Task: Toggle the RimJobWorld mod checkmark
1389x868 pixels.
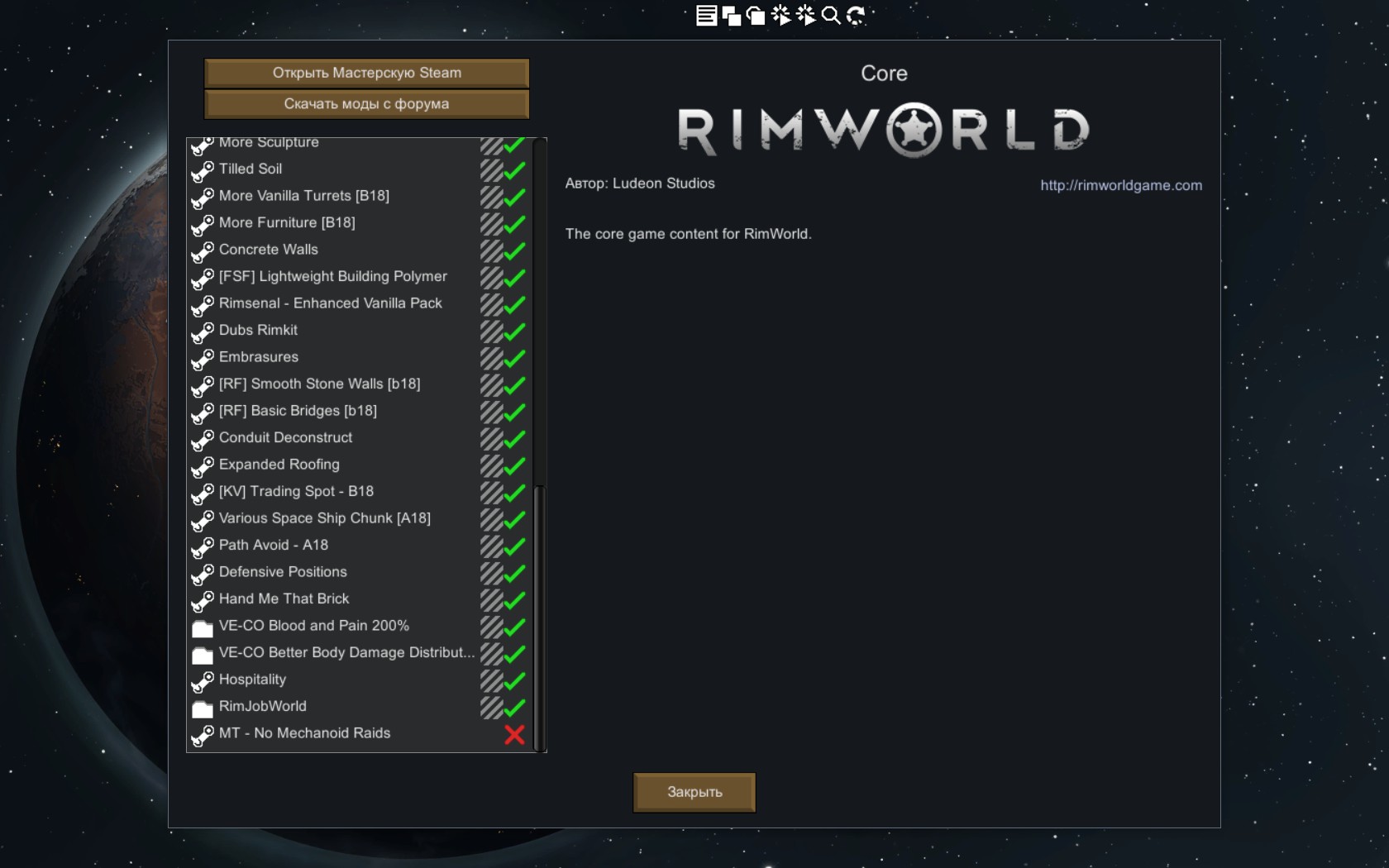Action: (514, 708)
